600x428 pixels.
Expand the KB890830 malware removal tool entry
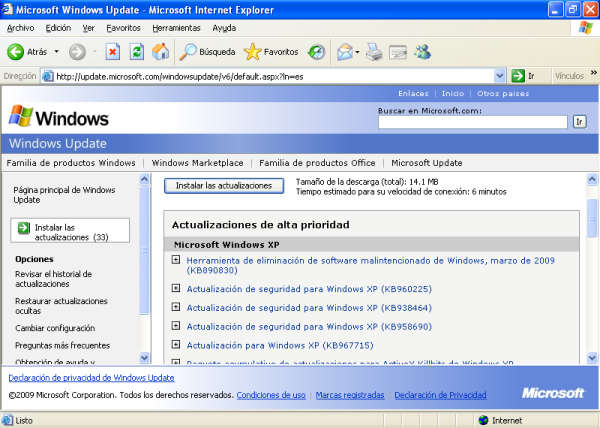pyautogui.click(x=176, y=261)
